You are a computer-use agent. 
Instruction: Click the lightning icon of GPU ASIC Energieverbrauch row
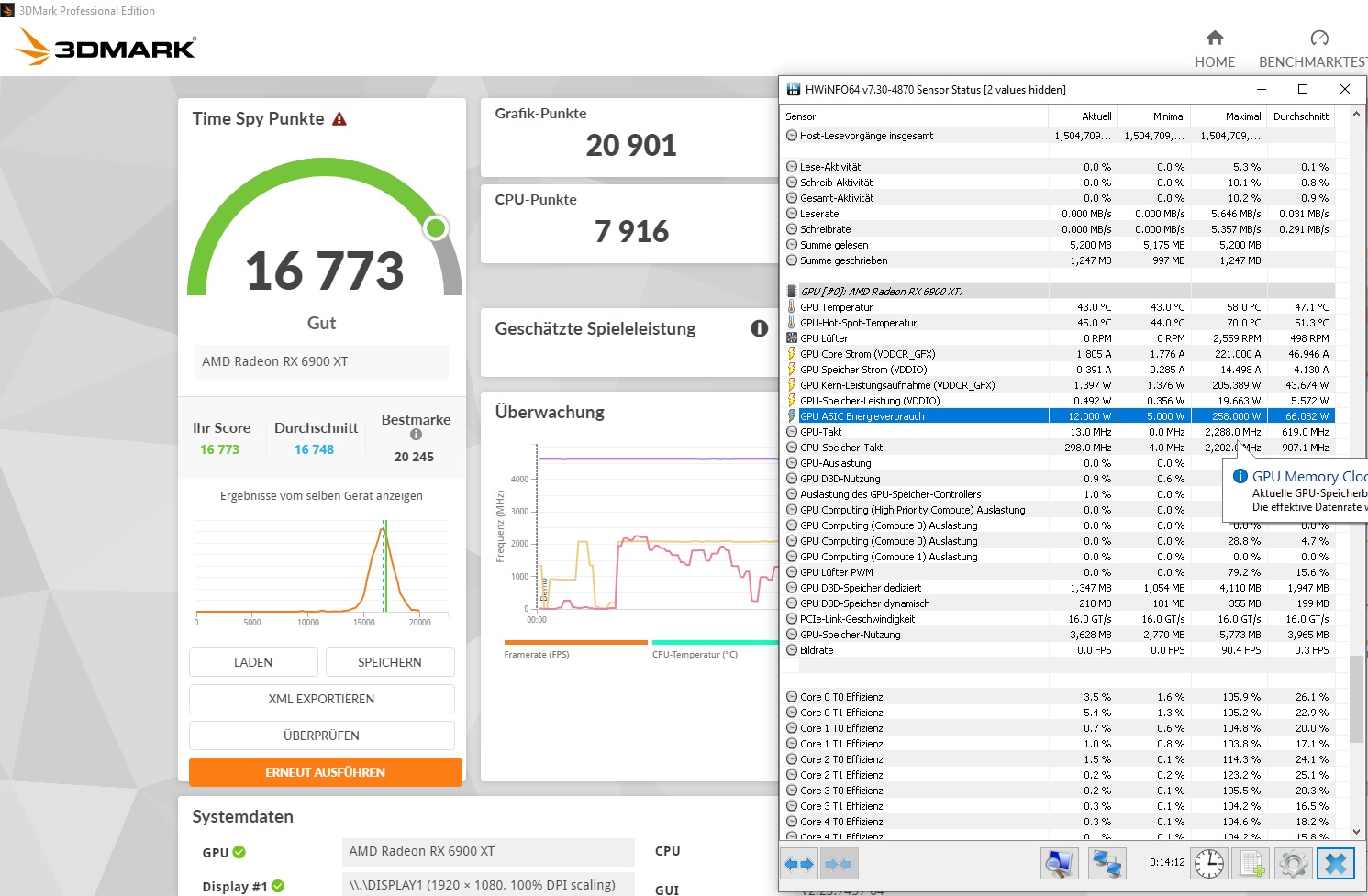point(792,416)
